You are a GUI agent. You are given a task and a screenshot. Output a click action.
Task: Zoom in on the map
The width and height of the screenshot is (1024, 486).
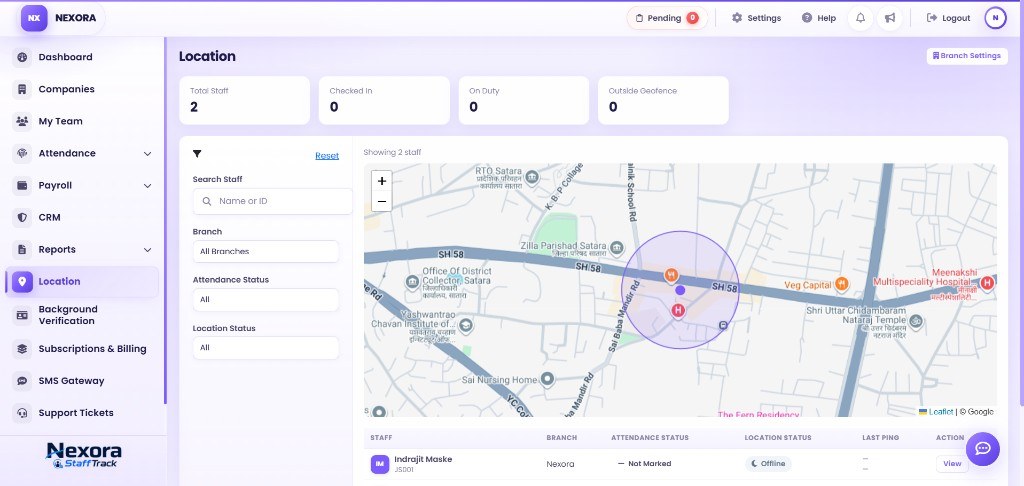pos(381,181)
